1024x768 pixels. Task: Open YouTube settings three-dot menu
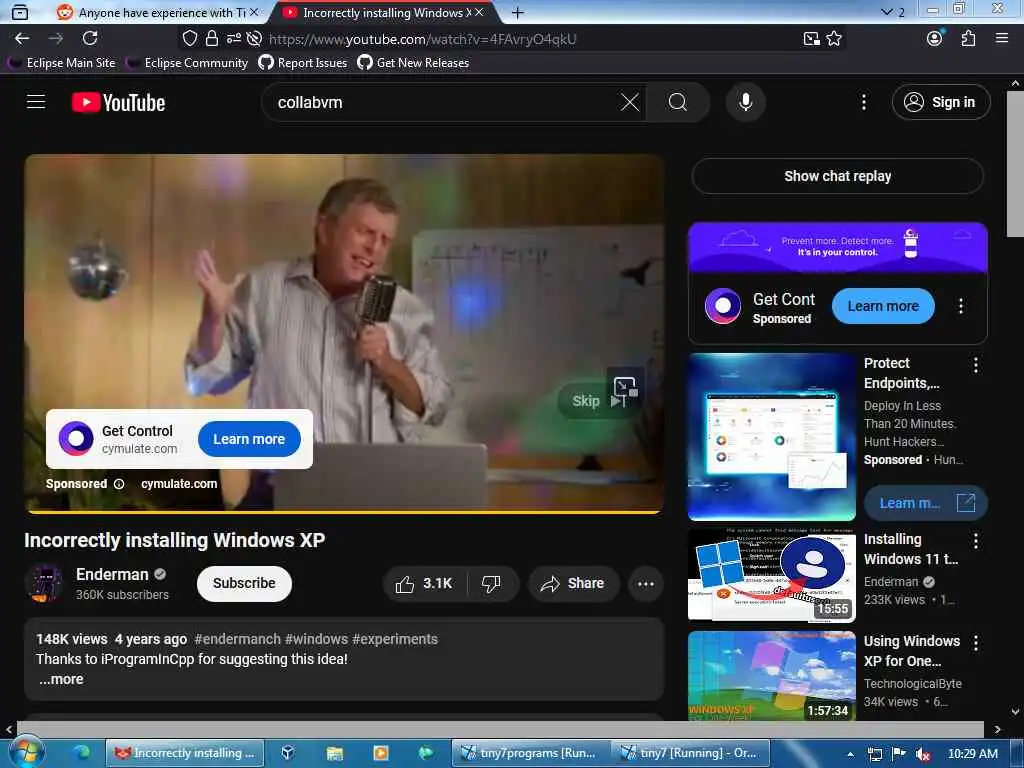click(x=863, y=102)
